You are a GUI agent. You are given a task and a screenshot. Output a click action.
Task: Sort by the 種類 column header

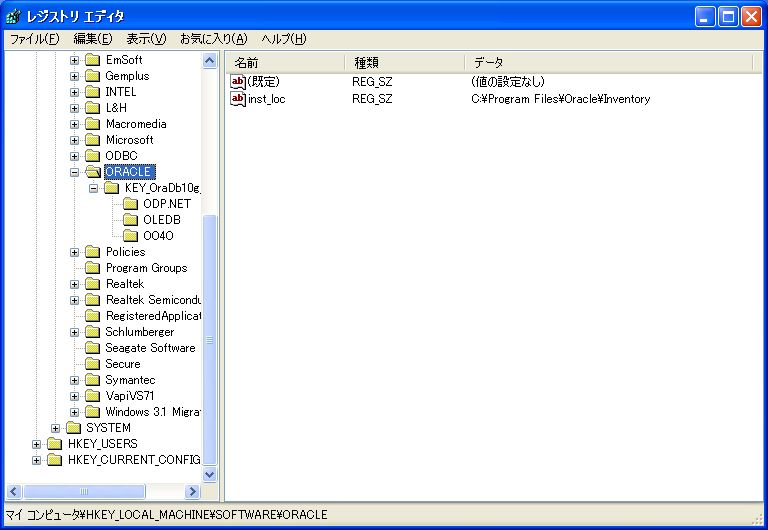point(406,63)
